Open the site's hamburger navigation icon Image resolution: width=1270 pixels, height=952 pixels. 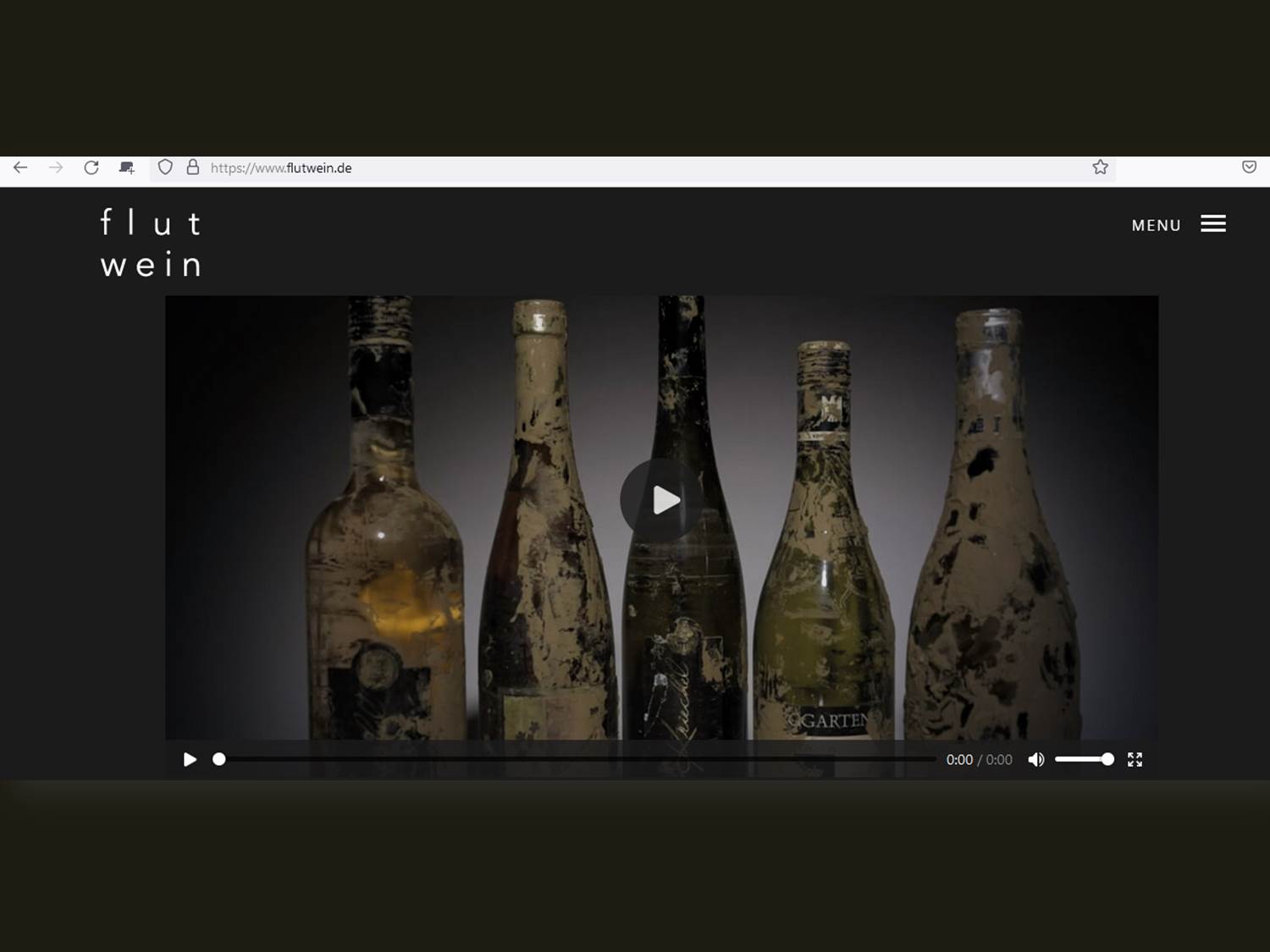coord(1213,223)
